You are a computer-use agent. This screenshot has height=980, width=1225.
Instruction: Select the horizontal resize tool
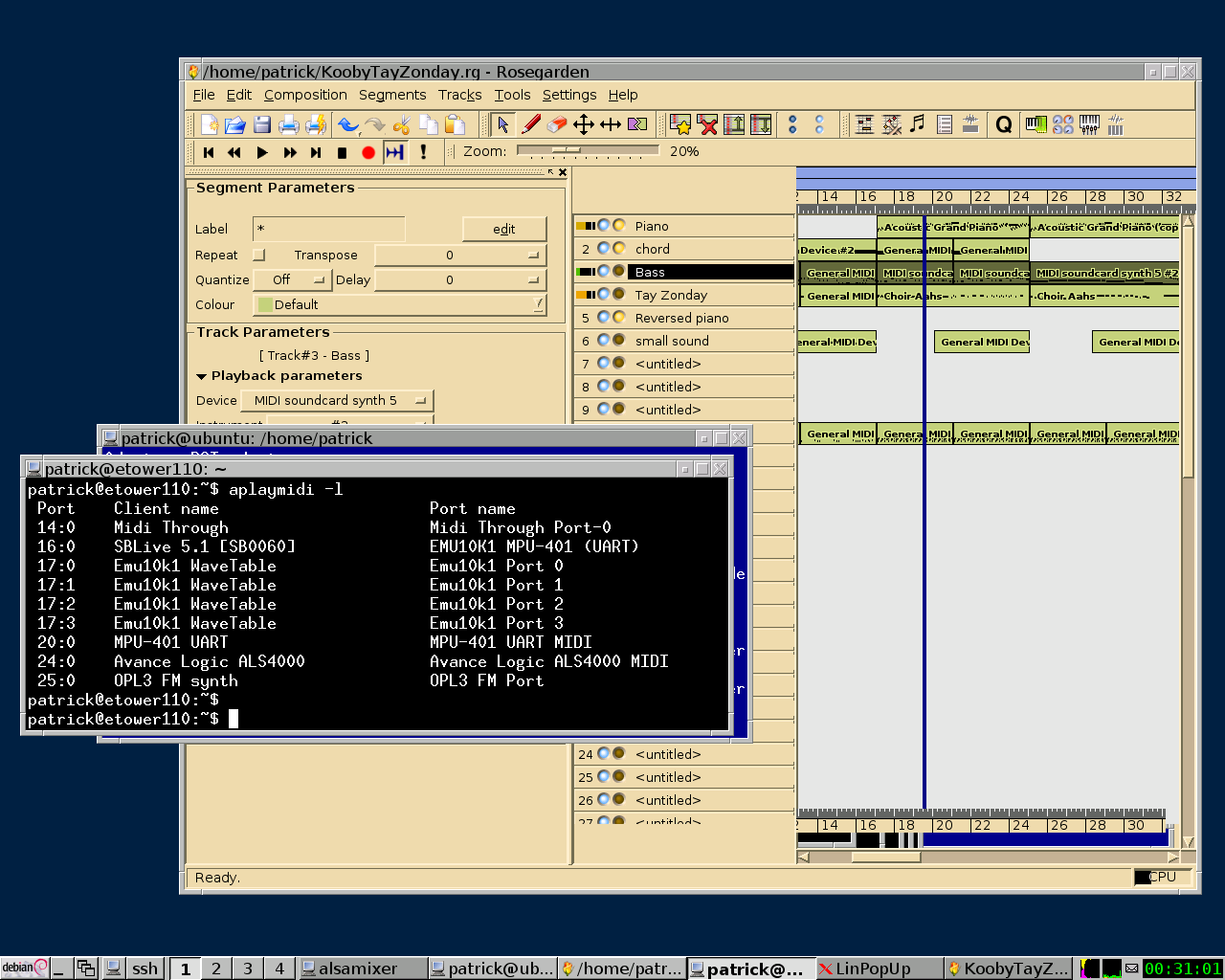[611, 124]
